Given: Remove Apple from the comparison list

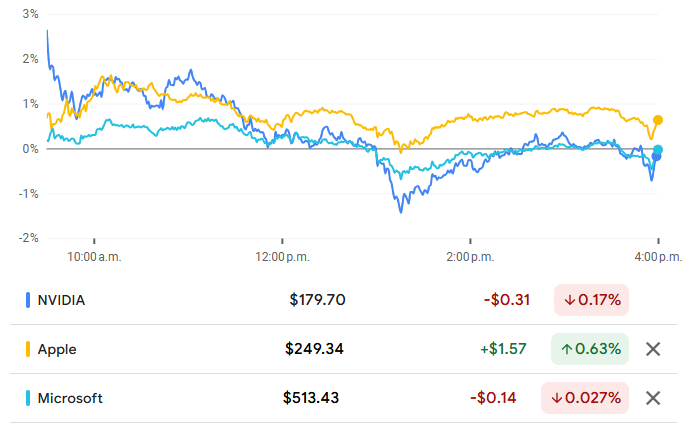Looking at the screenshot, I should coord(653,349).
